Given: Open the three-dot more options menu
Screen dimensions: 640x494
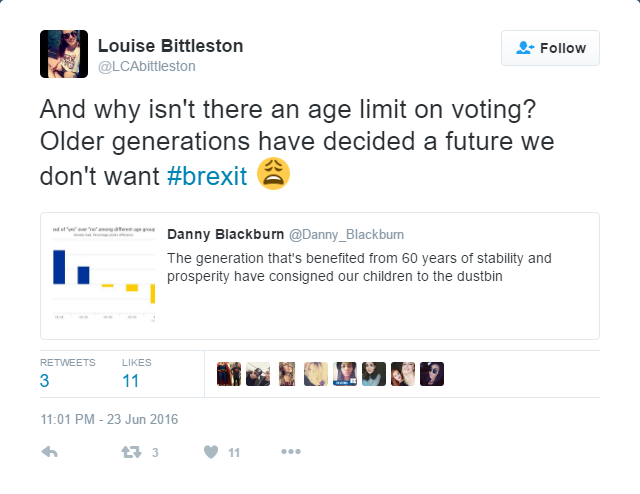Looking at the screenshot, I should point(291,452).
